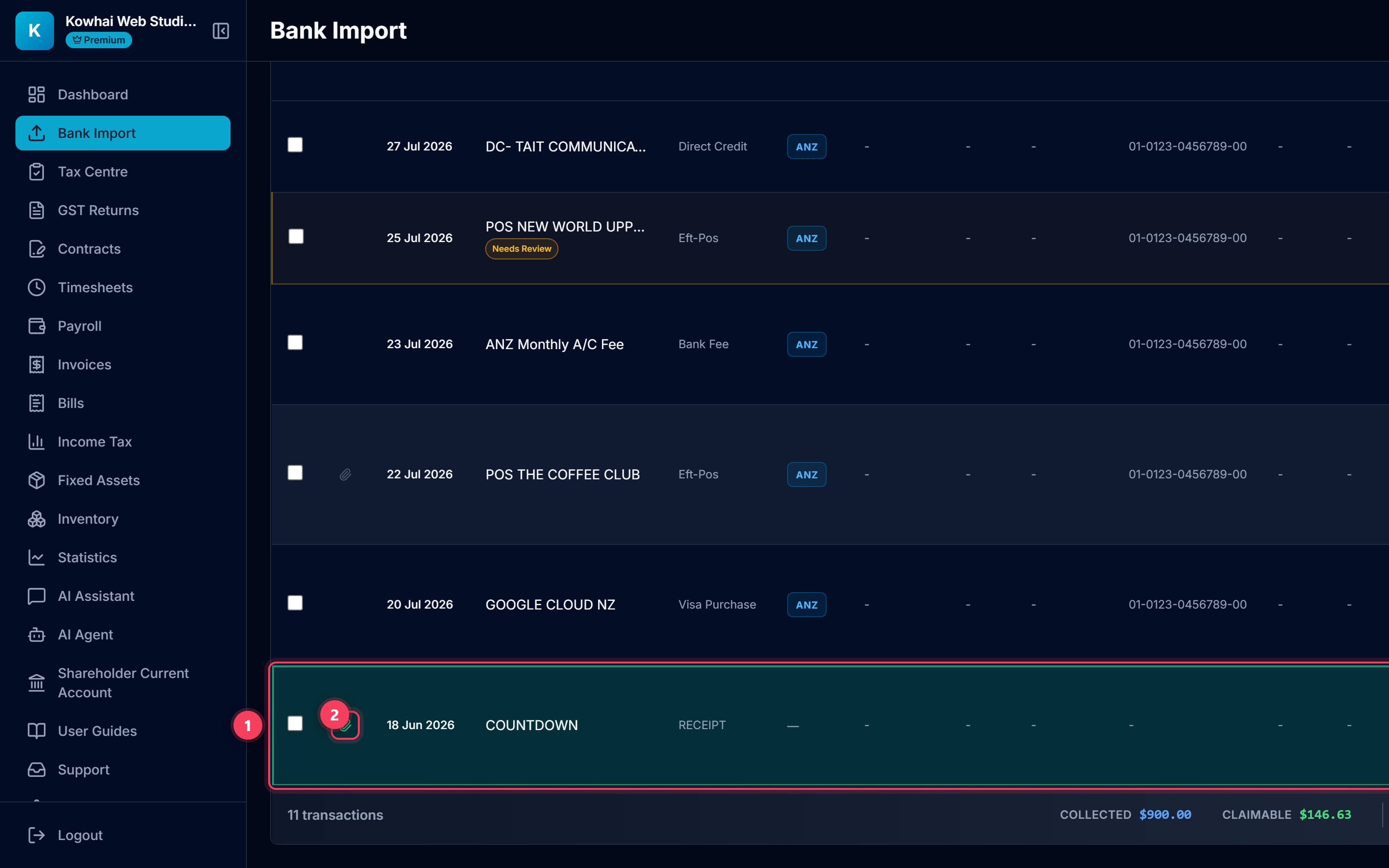The height and width of the screenshot is (868, 1389).
Task: Collapse the sidebar panel
Action: click(x=221, y=30)
